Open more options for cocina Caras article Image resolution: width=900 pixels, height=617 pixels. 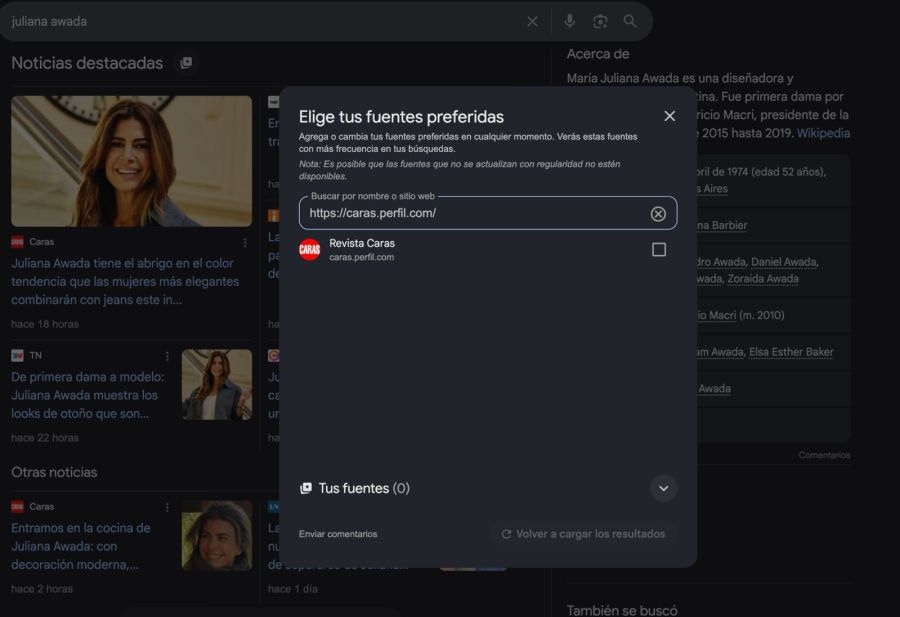tap(167, 507)
